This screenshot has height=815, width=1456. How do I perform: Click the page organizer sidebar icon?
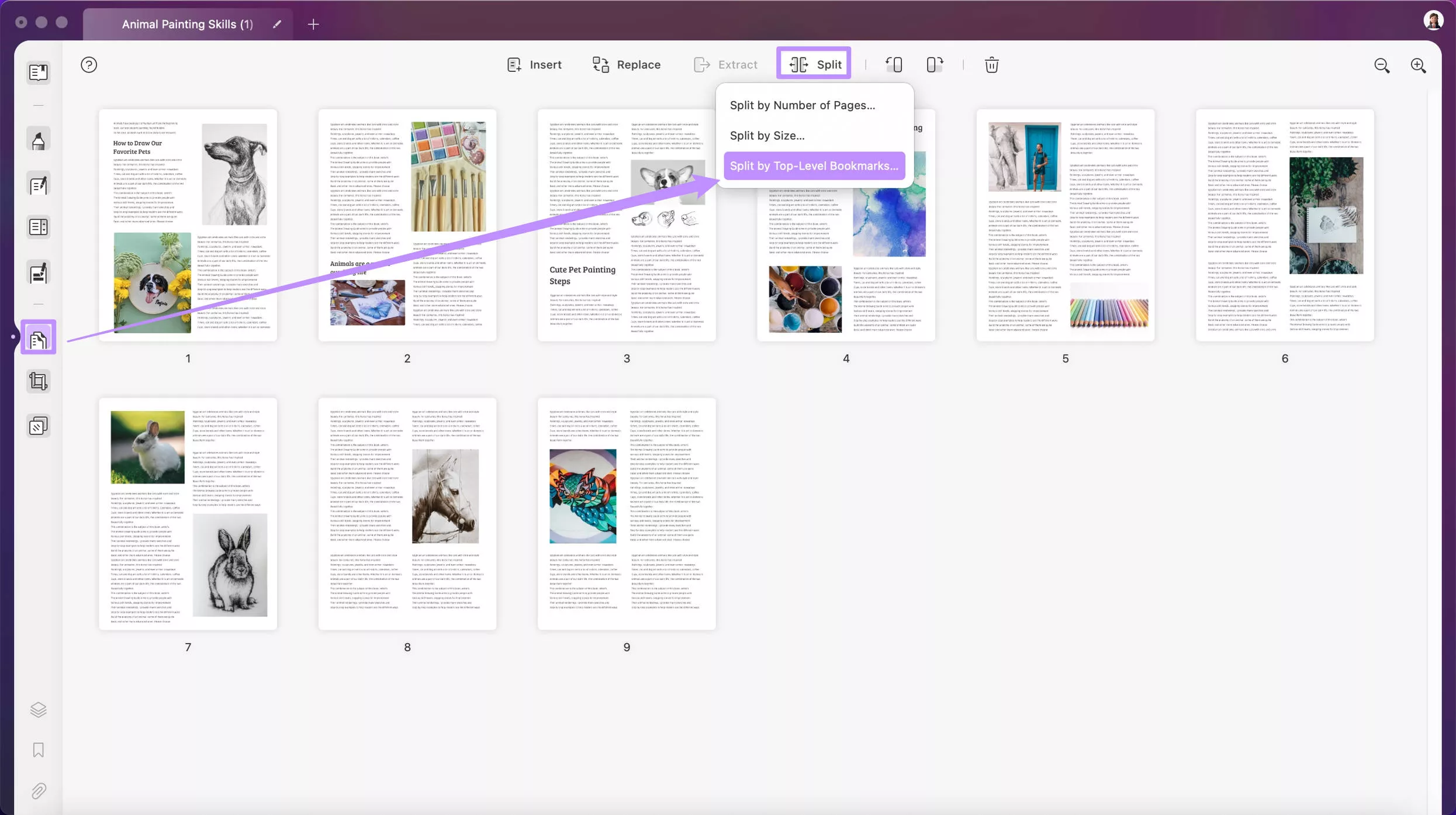tap(38, 338)
